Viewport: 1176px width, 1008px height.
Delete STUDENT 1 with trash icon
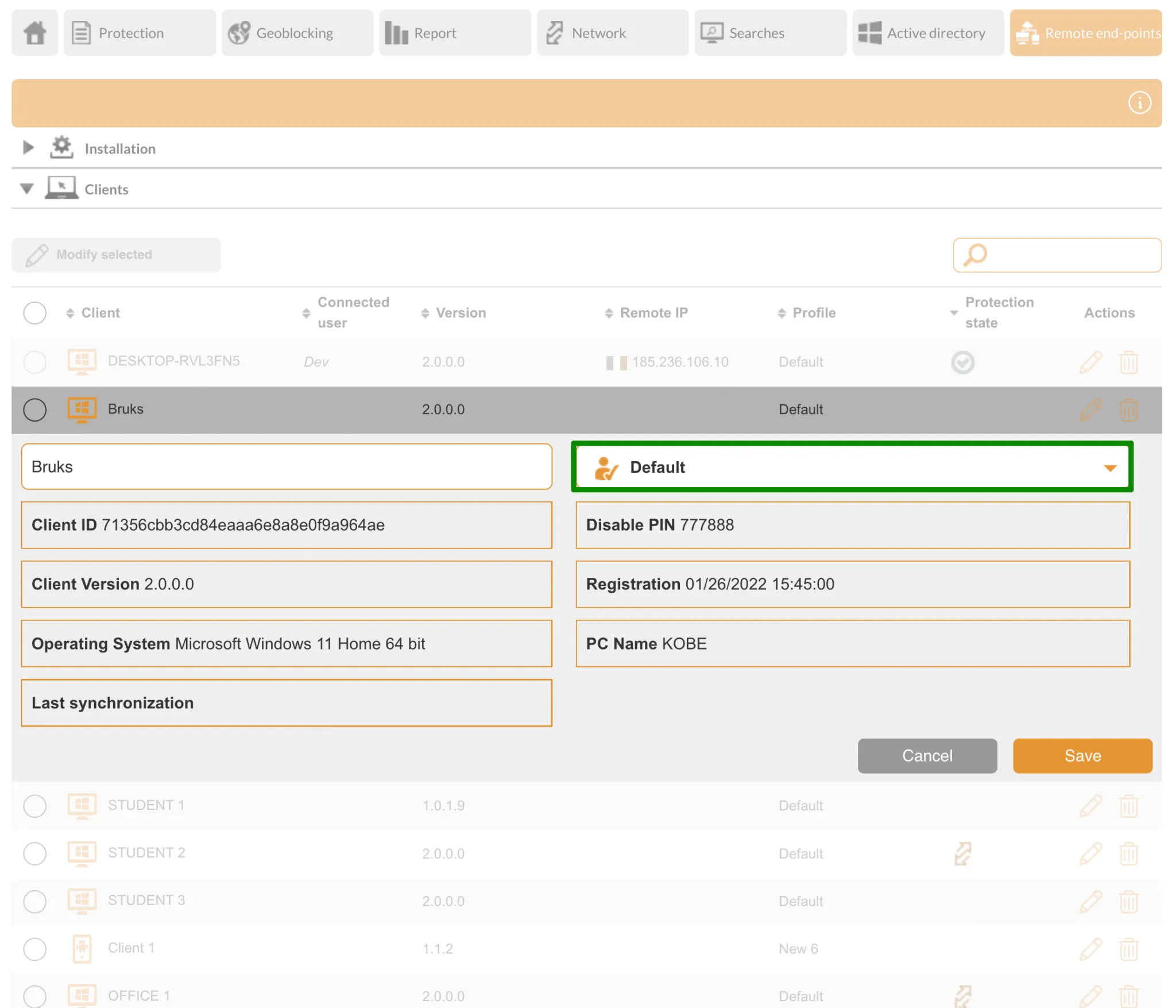(x=1128, y=806)
